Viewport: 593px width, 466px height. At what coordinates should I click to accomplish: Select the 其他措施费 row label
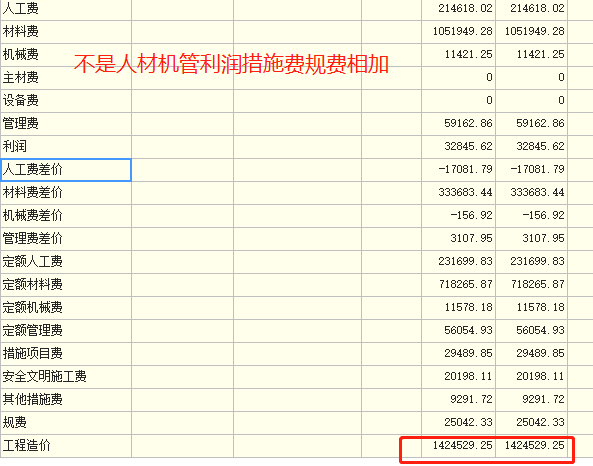(33, 399)
